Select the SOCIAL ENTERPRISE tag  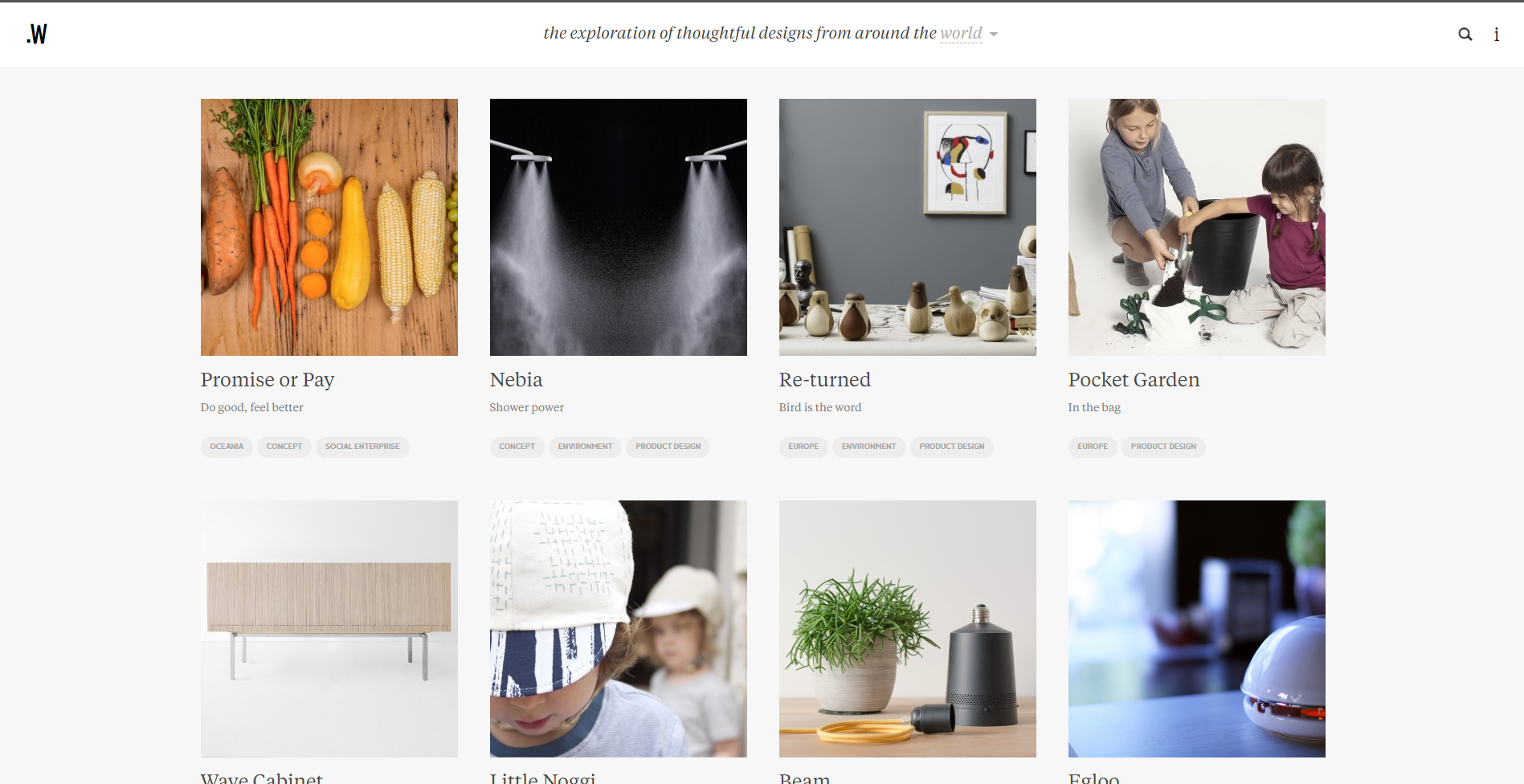point(362,447)
